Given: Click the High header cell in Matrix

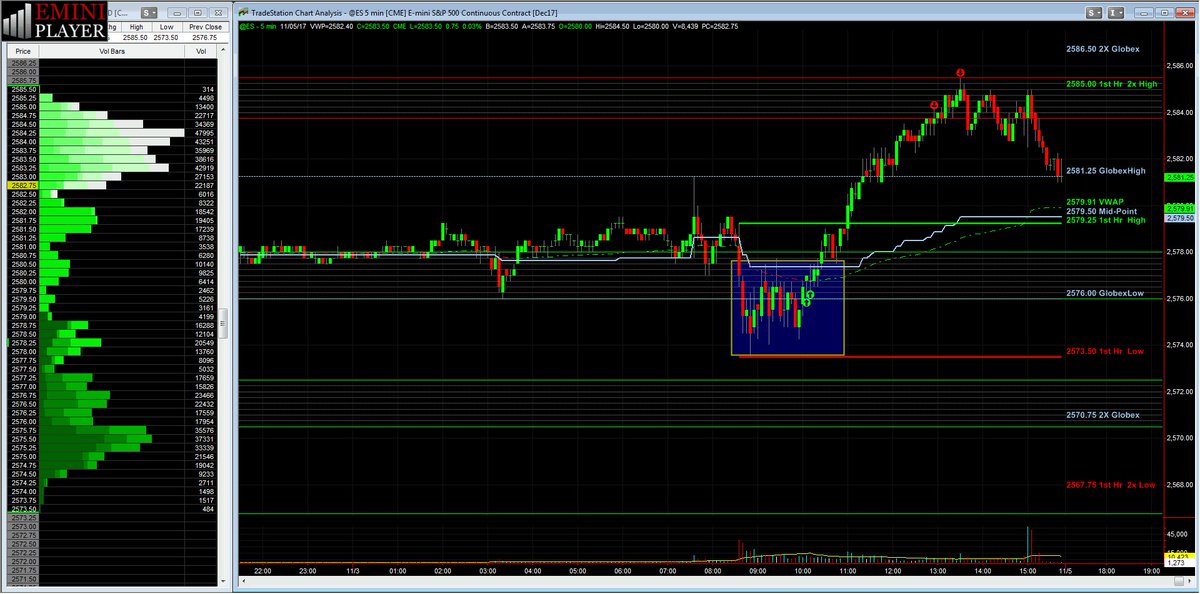Looking at the screenshot, I should (x=136, y=27).
